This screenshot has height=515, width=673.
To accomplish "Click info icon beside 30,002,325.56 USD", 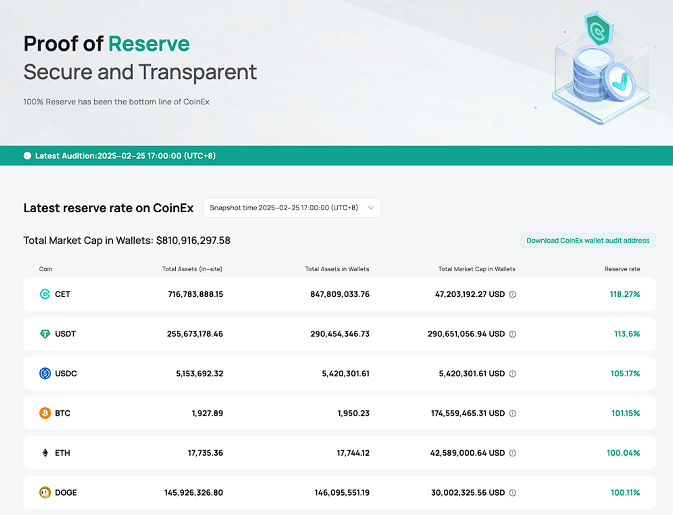I will (x=512, y=493).
